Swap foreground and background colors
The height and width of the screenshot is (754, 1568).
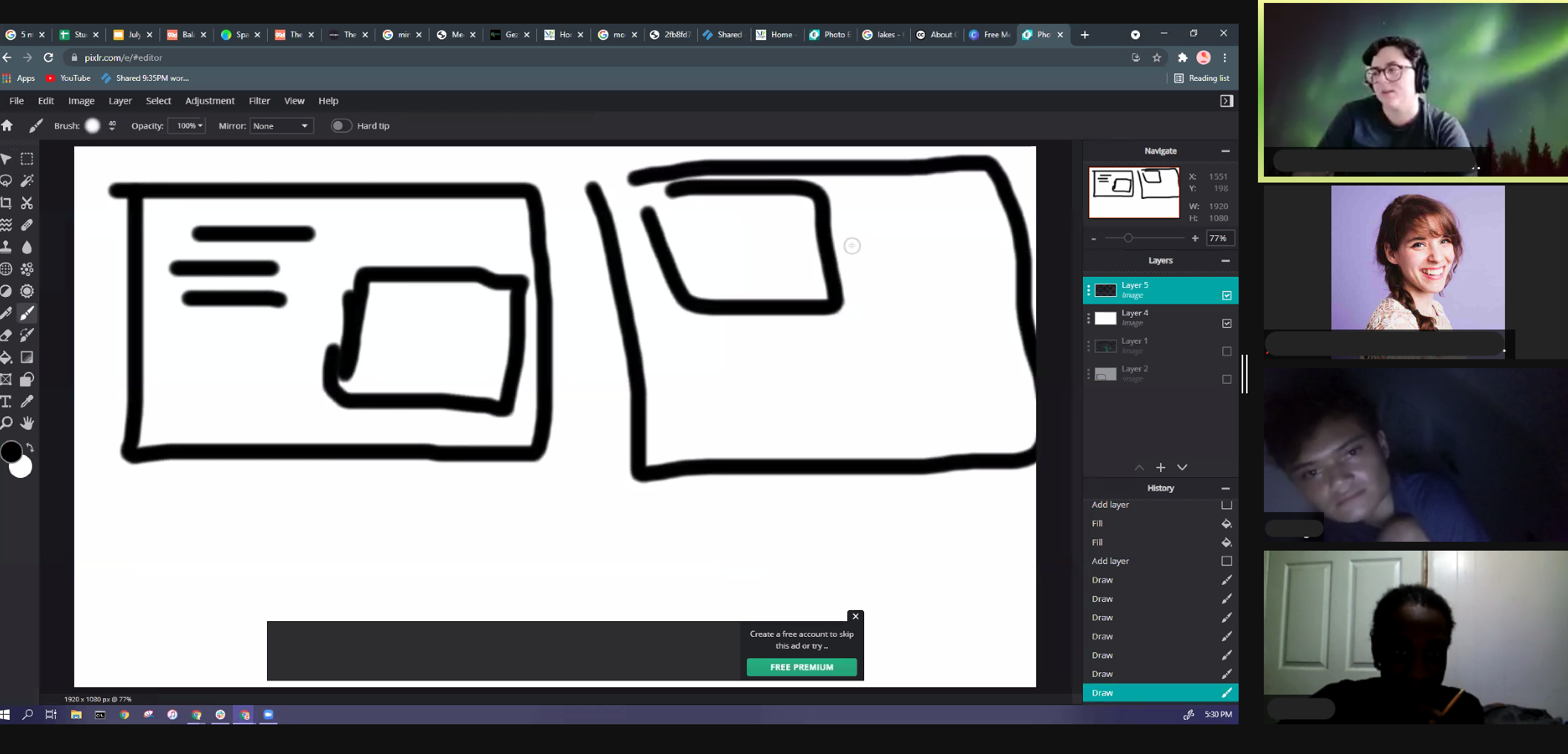click(x=30, y=447)
